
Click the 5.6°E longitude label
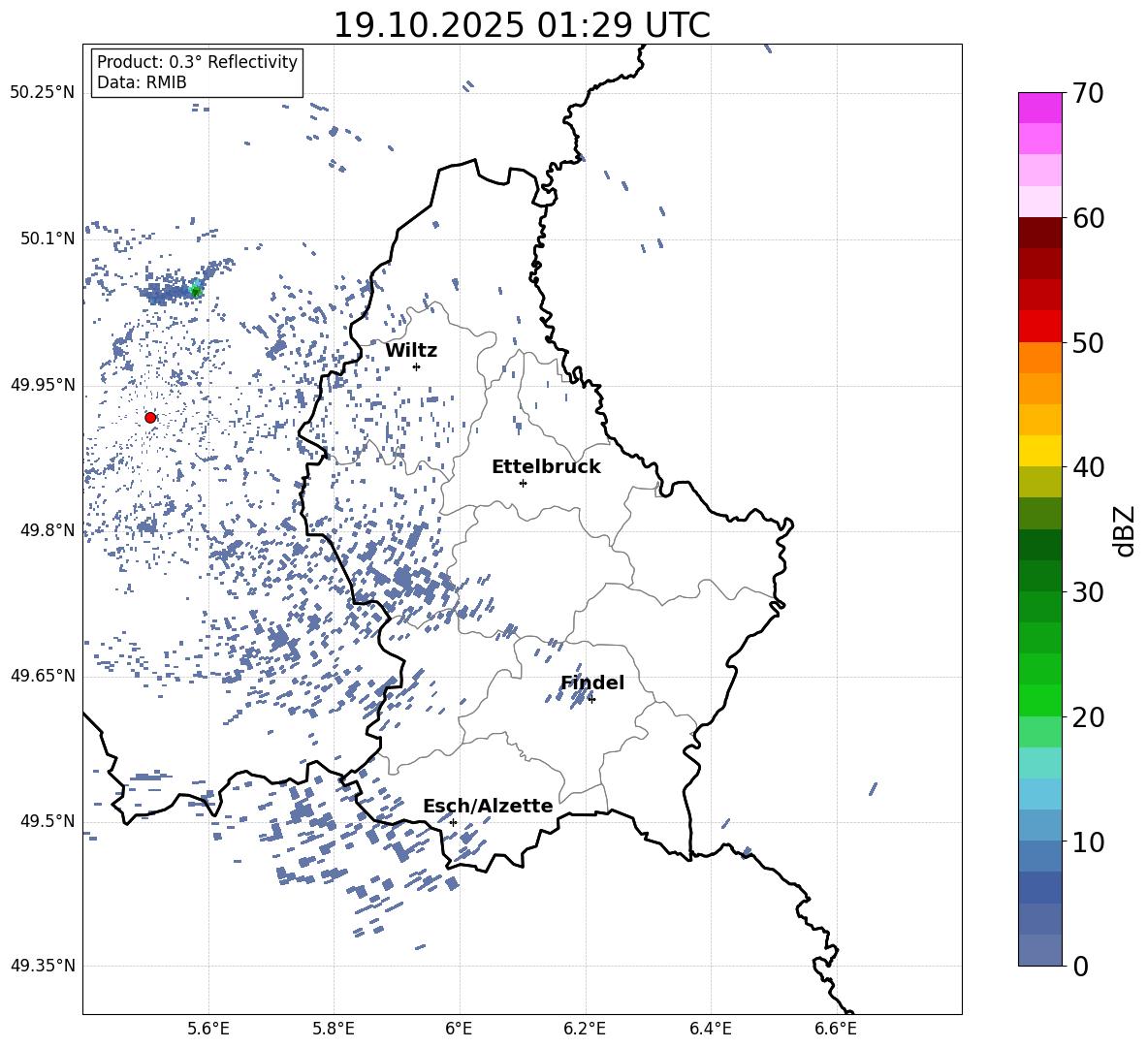coord(208,1029)
